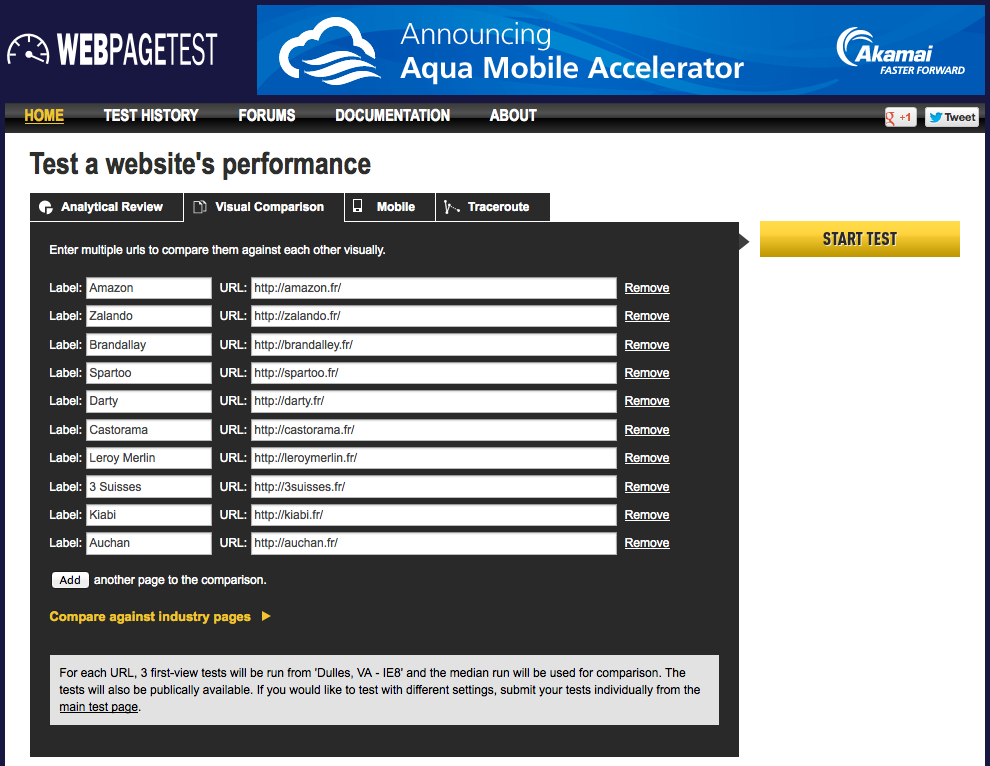Screen dimensions: 990x766
Task: Click the Leroy Merlin label field
Action: click(149, 458)
